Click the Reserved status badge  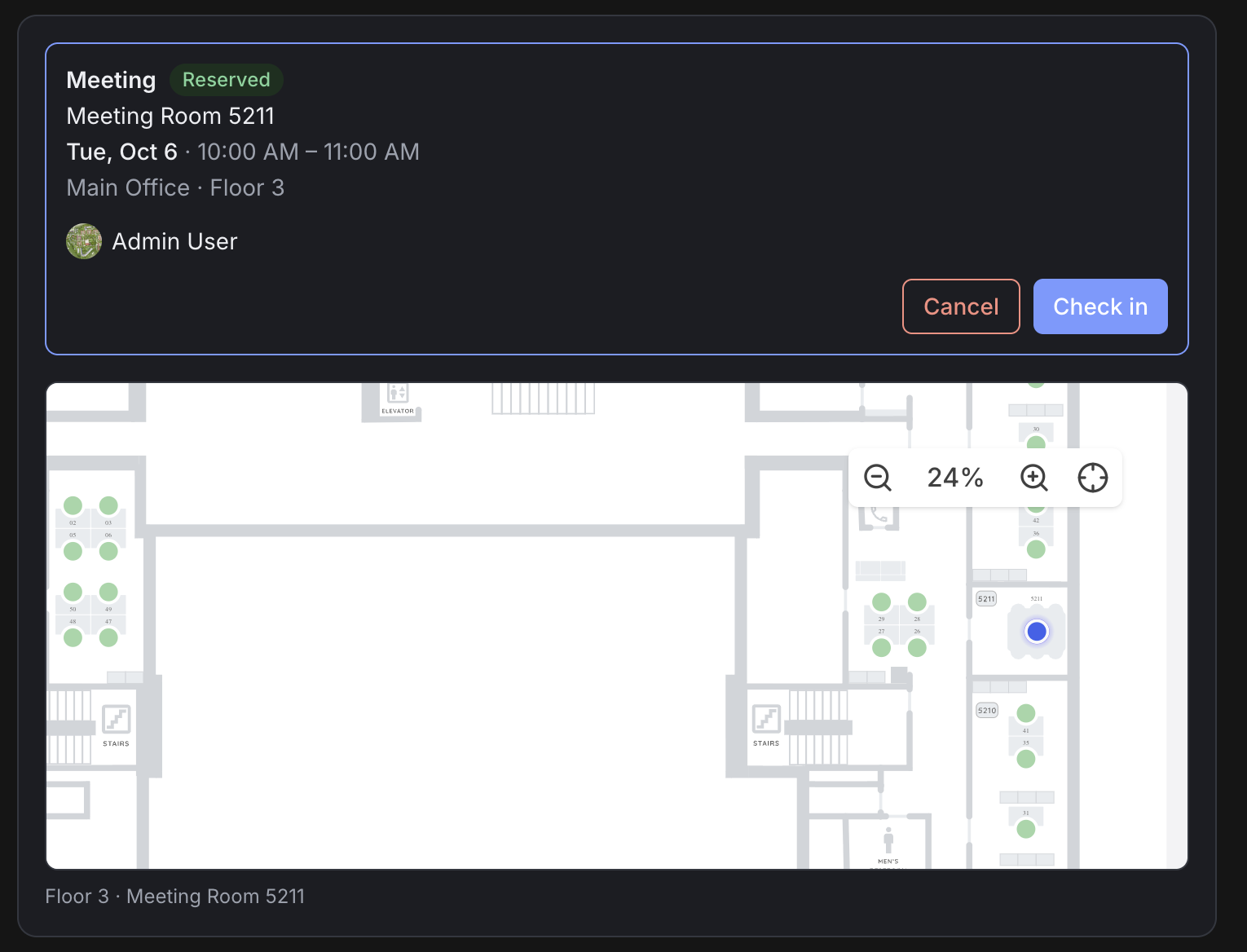(x=226, y=80)
